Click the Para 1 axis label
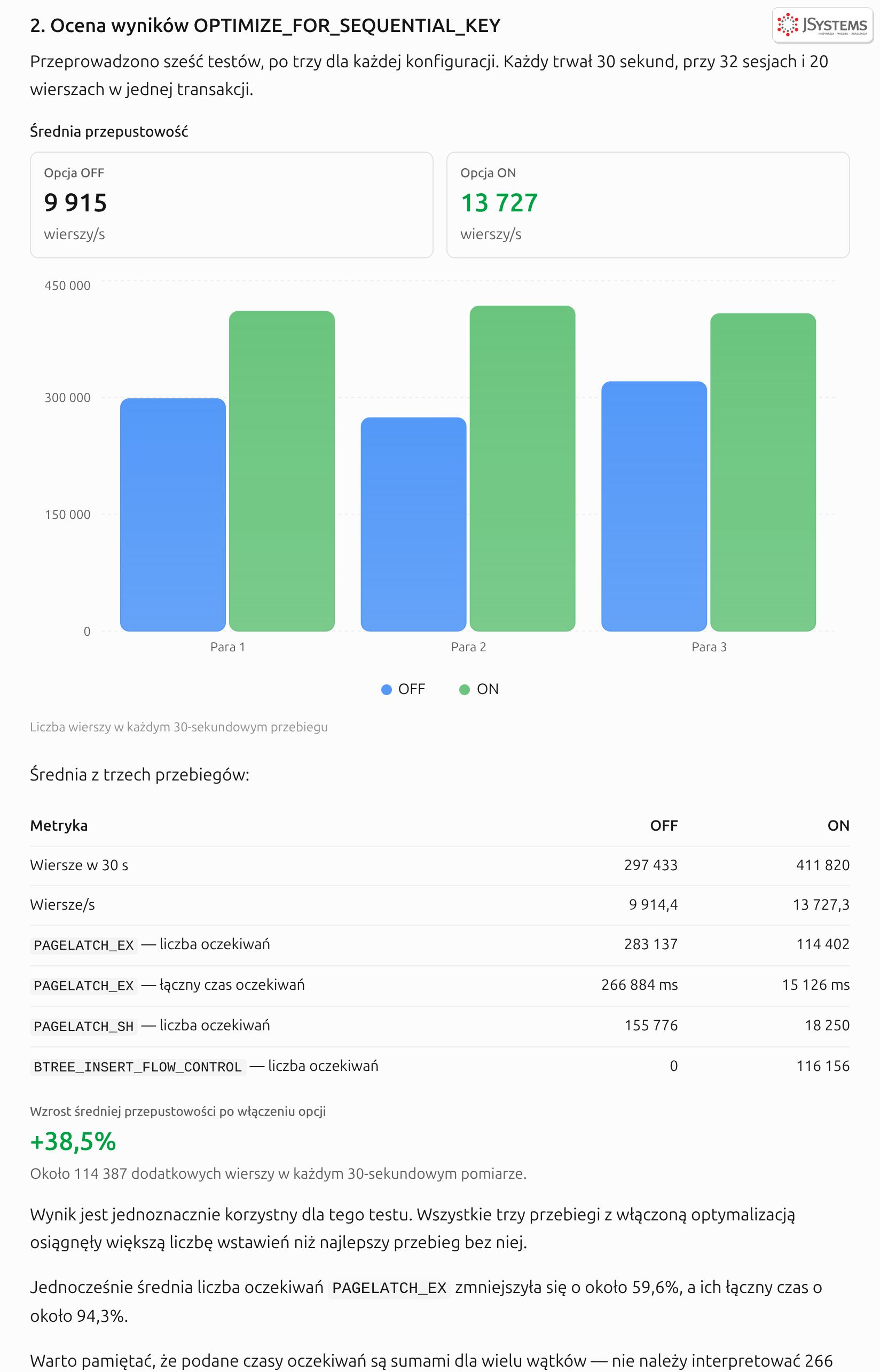The image size is (880, 1372). coord(227,646)
